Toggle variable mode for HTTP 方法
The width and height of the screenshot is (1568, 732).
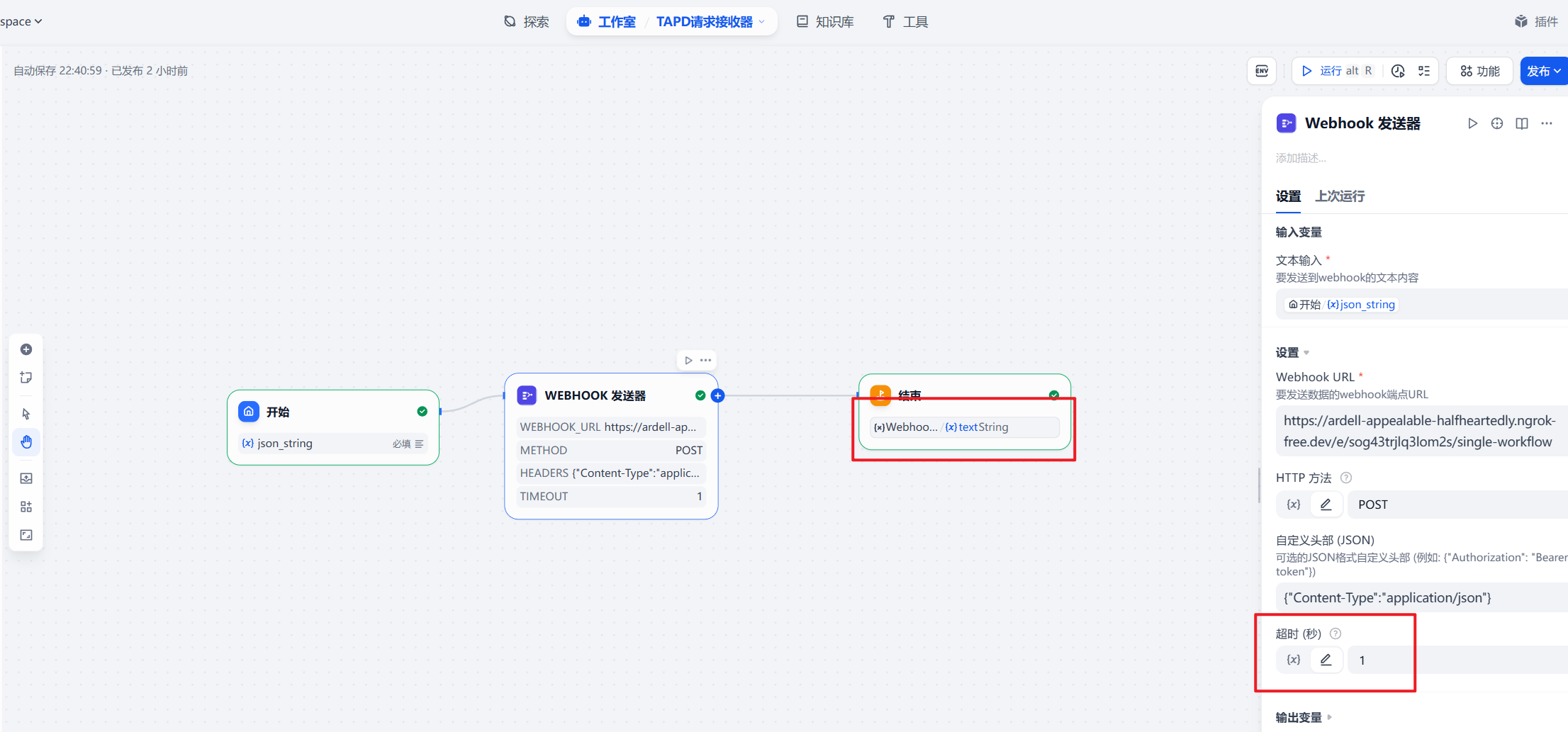[x=1294, y=505]
